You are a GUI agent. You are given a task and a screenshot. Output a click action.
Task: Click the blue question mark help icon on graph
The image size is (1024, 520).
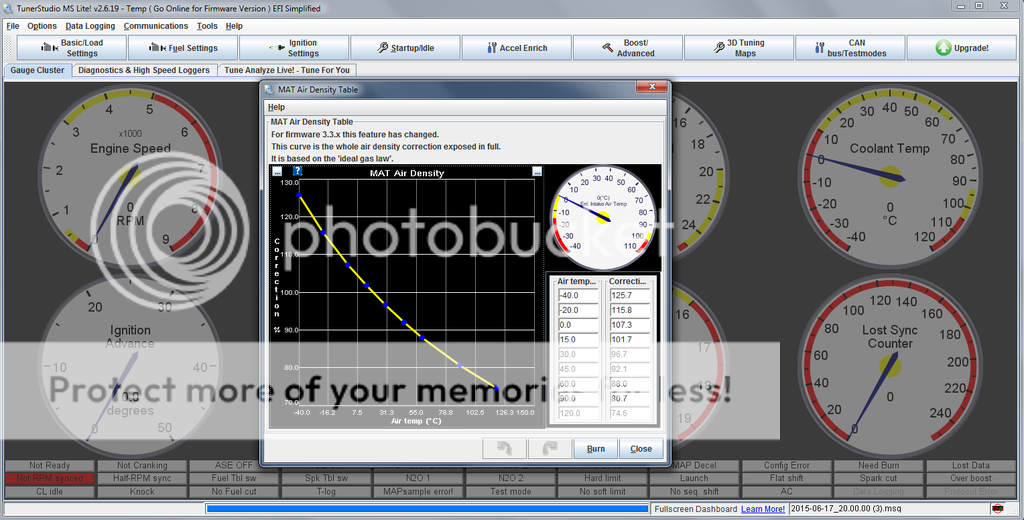297,172
